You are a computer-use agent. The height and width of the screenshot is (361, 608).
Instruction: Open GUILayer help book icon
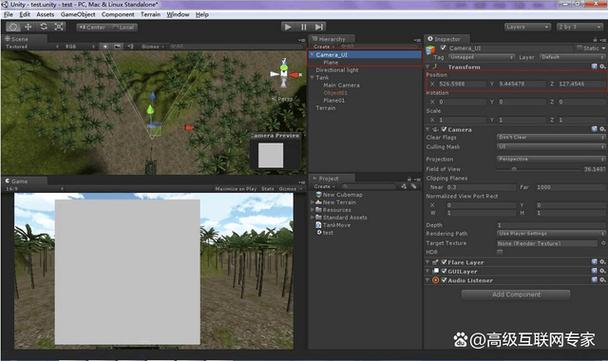pos(594,271)
